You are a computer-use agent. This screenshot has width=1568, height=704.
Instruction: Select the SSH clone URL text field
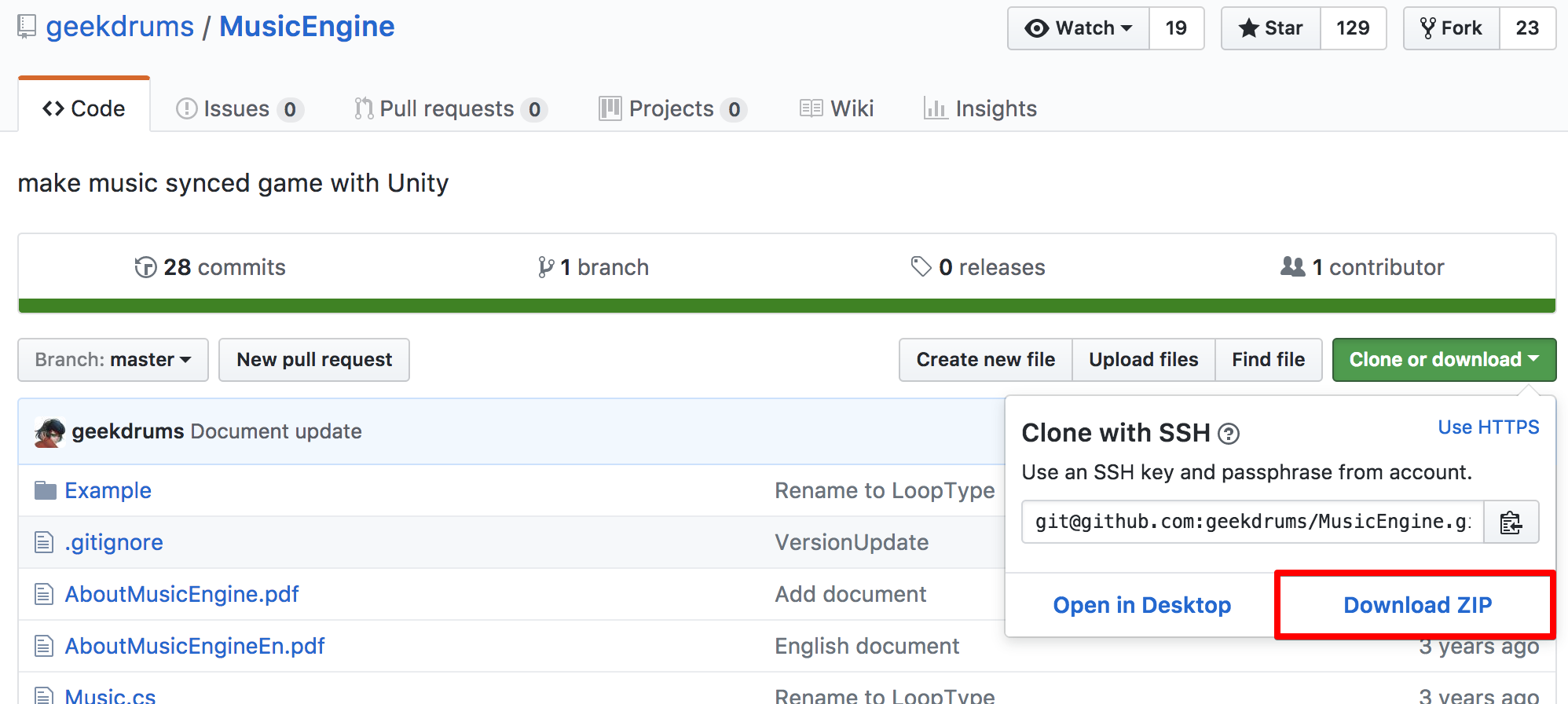[1252, 522]
